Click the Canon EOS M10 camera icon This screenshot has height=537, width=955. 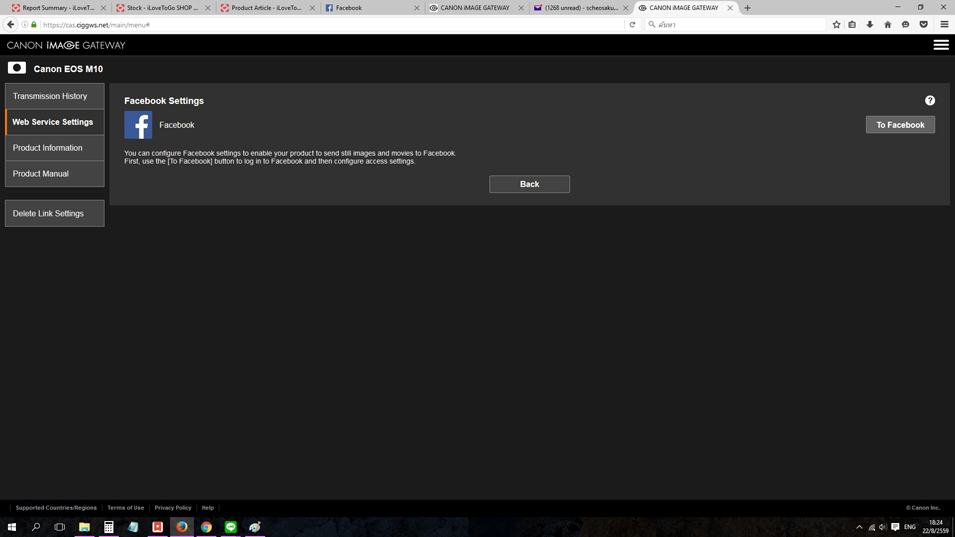coord(16,68)
